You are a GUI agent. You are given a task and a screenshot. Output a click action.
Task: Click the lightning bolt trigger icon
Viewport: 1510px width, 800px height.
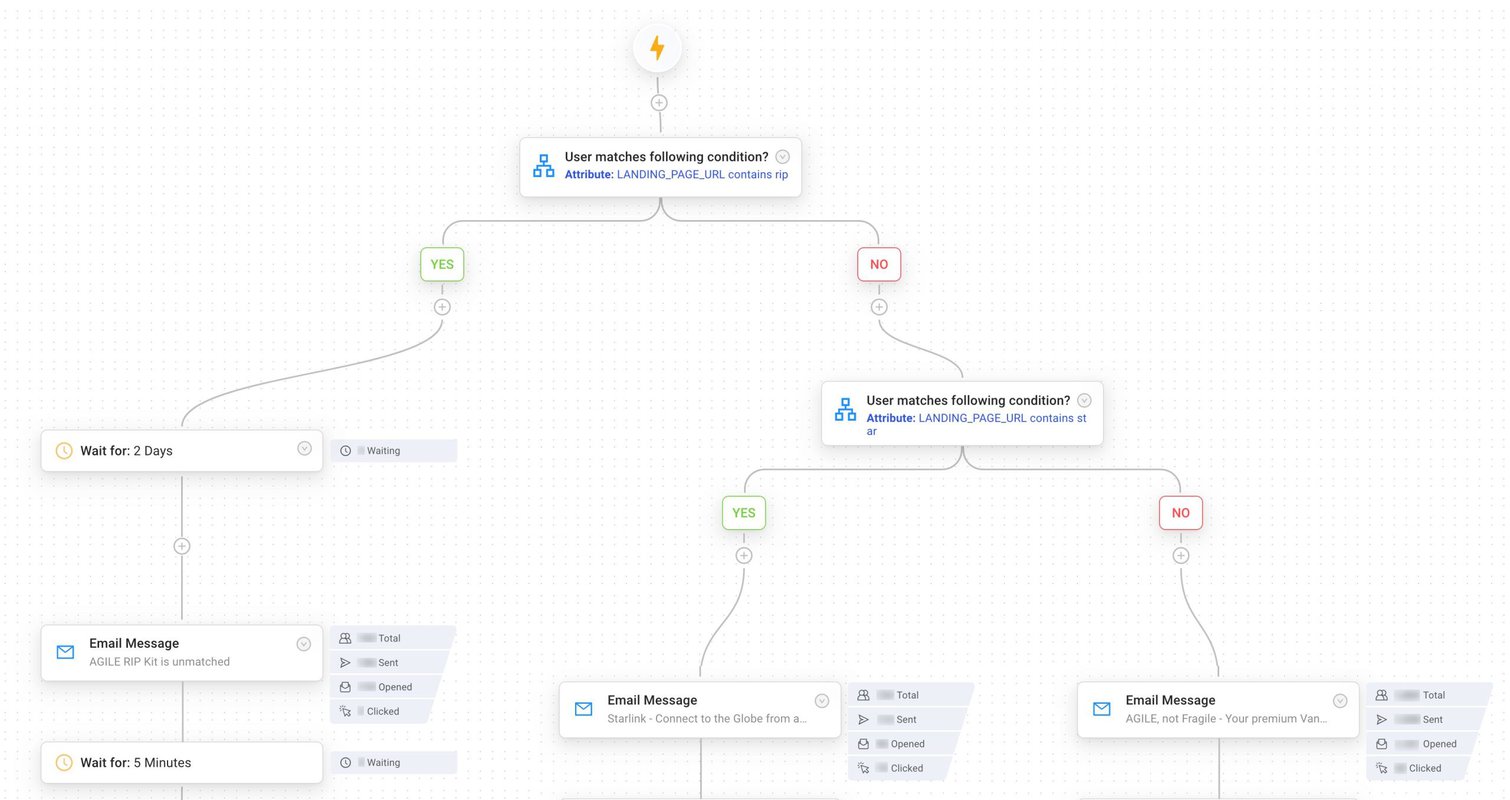tap(657, 48)
